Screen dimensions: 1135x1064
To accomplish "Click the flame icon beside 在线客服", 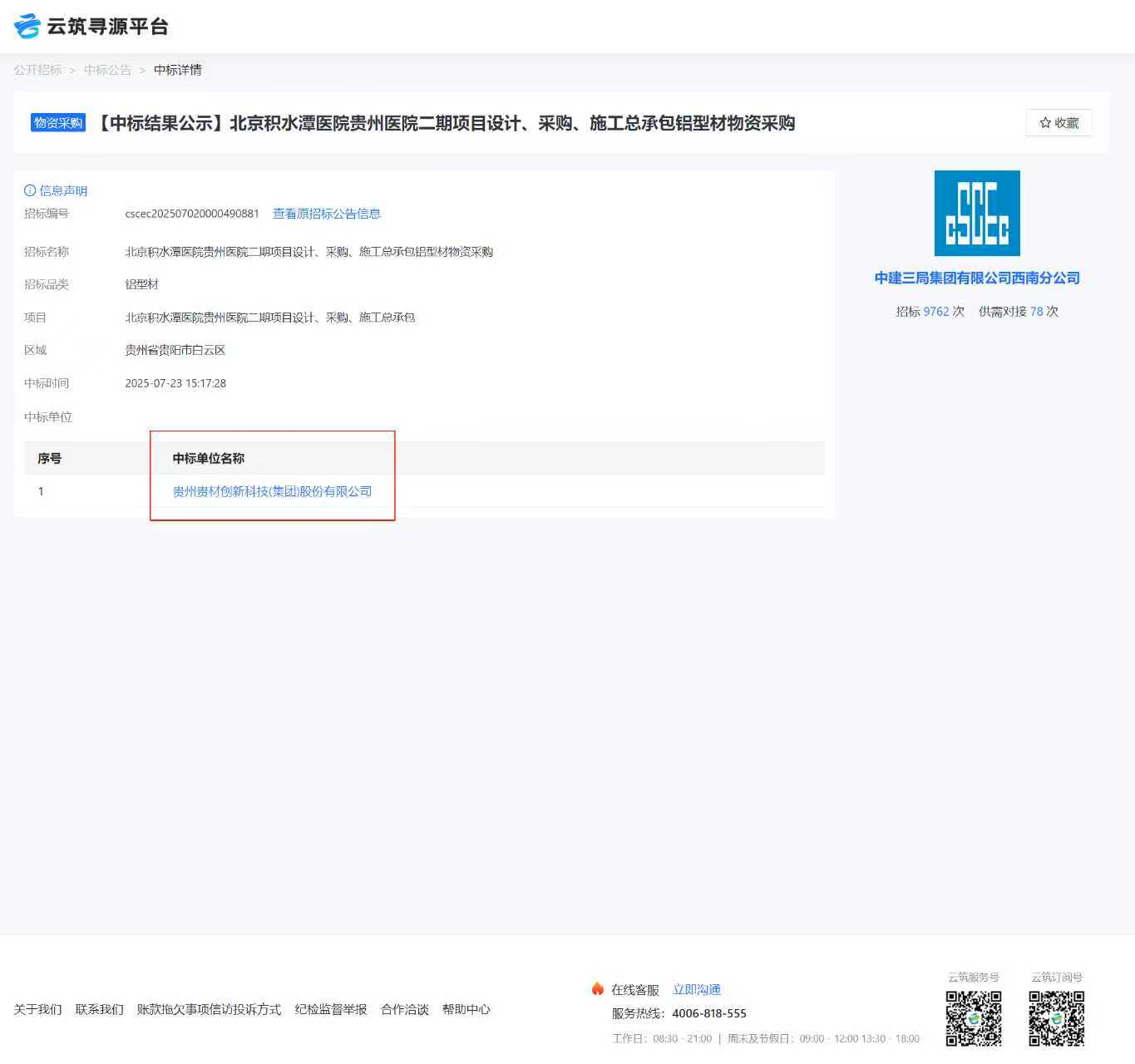I will [597, 988].
